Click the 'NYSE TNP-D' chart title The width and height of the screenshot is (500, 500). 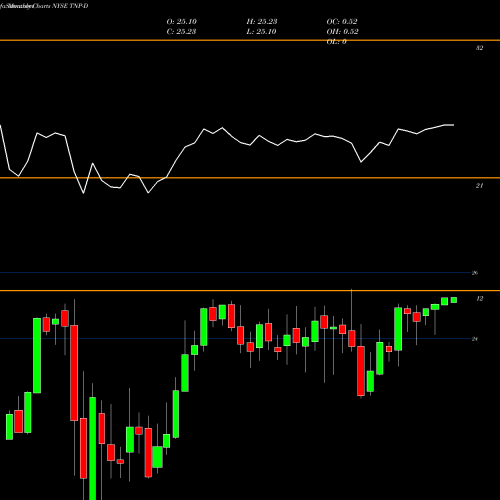point(69,6)
